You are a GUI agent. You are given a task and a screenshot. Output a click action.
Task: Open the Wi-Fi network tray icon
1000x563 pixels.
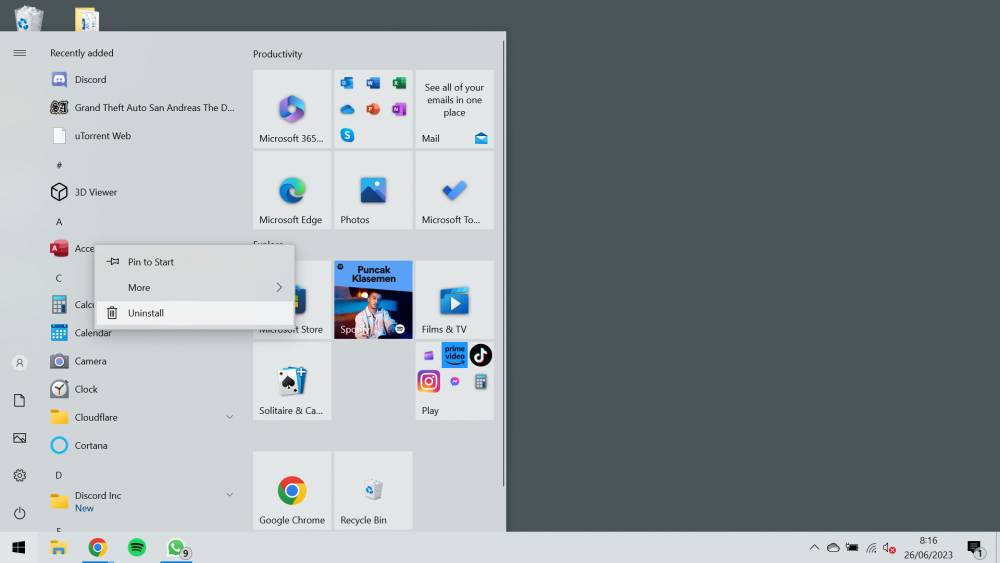[x=871, y=548]
